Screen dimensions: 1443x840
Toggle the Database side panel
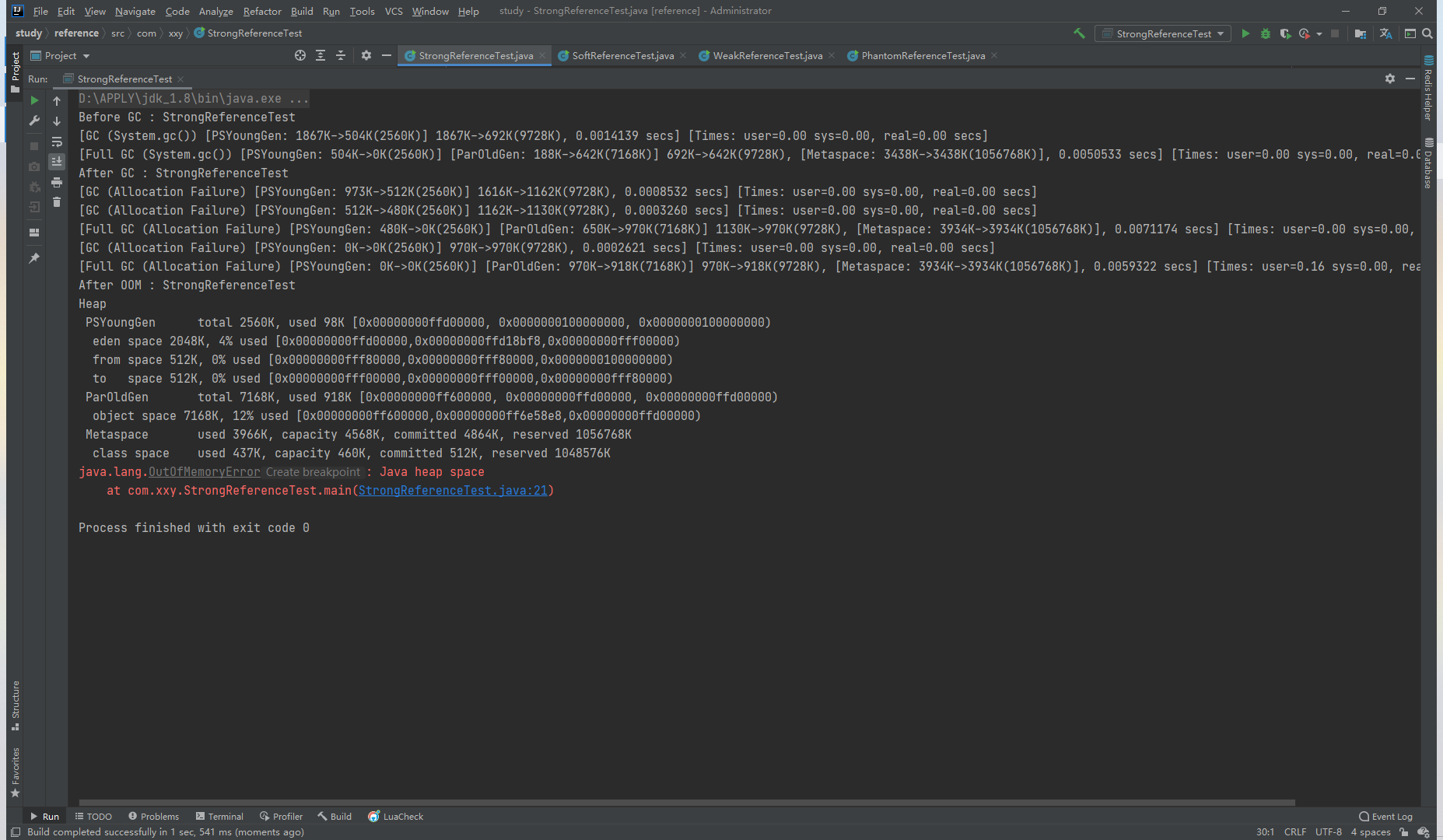click(1428, 163)
